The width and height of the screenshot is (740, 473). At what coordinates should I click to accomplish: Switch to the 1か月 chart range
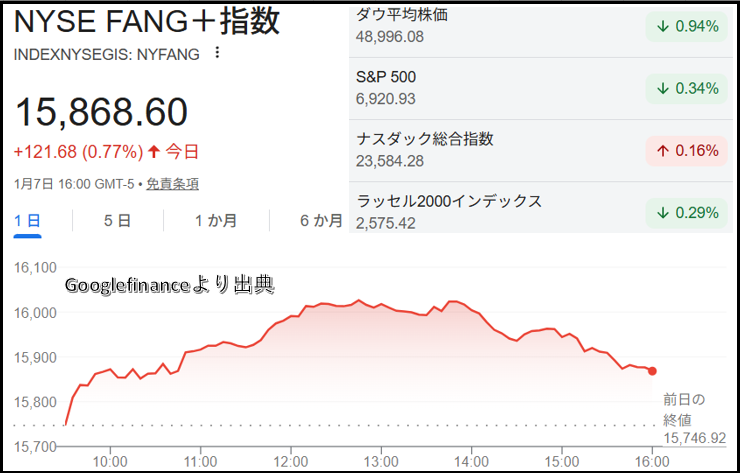click(216, 221)
